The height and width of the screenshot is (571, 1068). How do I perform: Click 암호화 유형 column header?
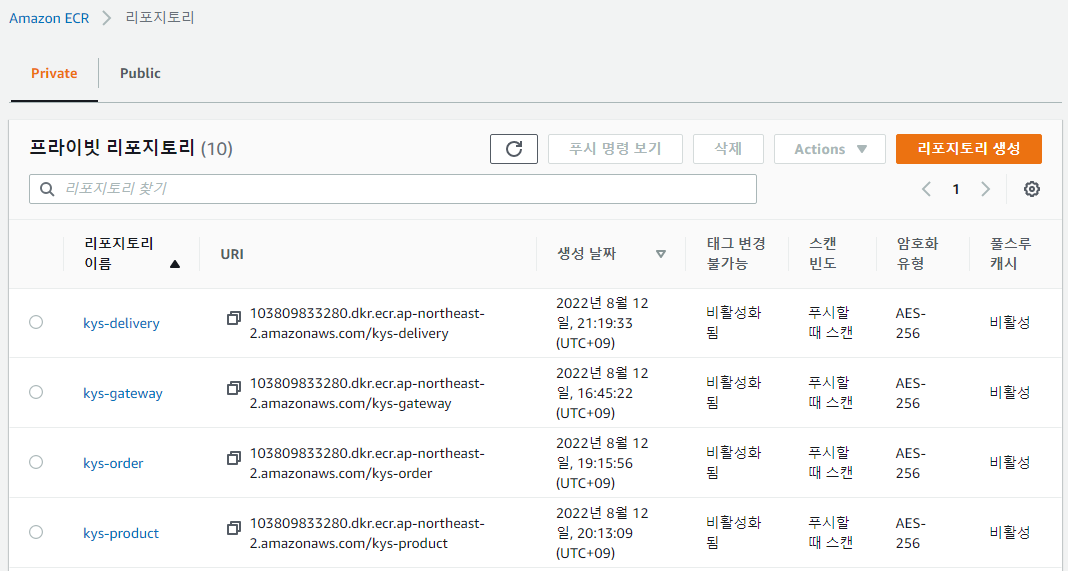pos(917,253)
